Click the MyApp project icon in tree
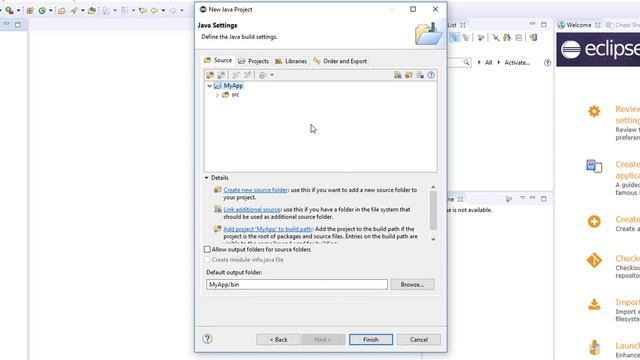The width and height of the screenshot is (640, 360). click(x=218, y=86)
